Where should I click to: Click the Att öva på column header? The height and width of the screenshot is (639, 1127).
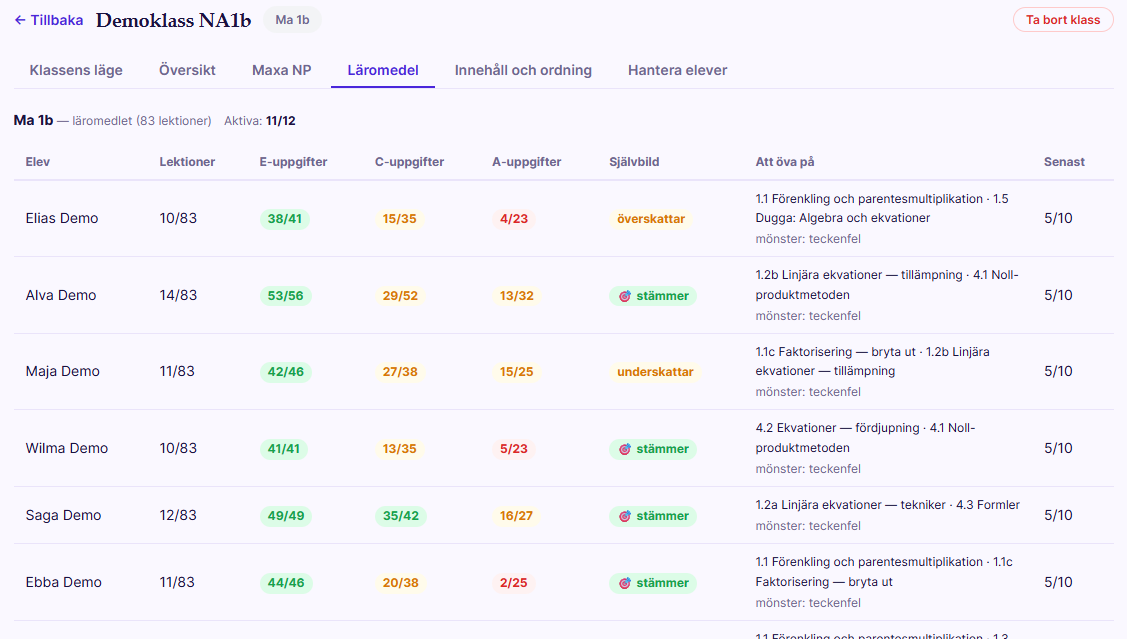pyautogui.click(x=785, y=162)
